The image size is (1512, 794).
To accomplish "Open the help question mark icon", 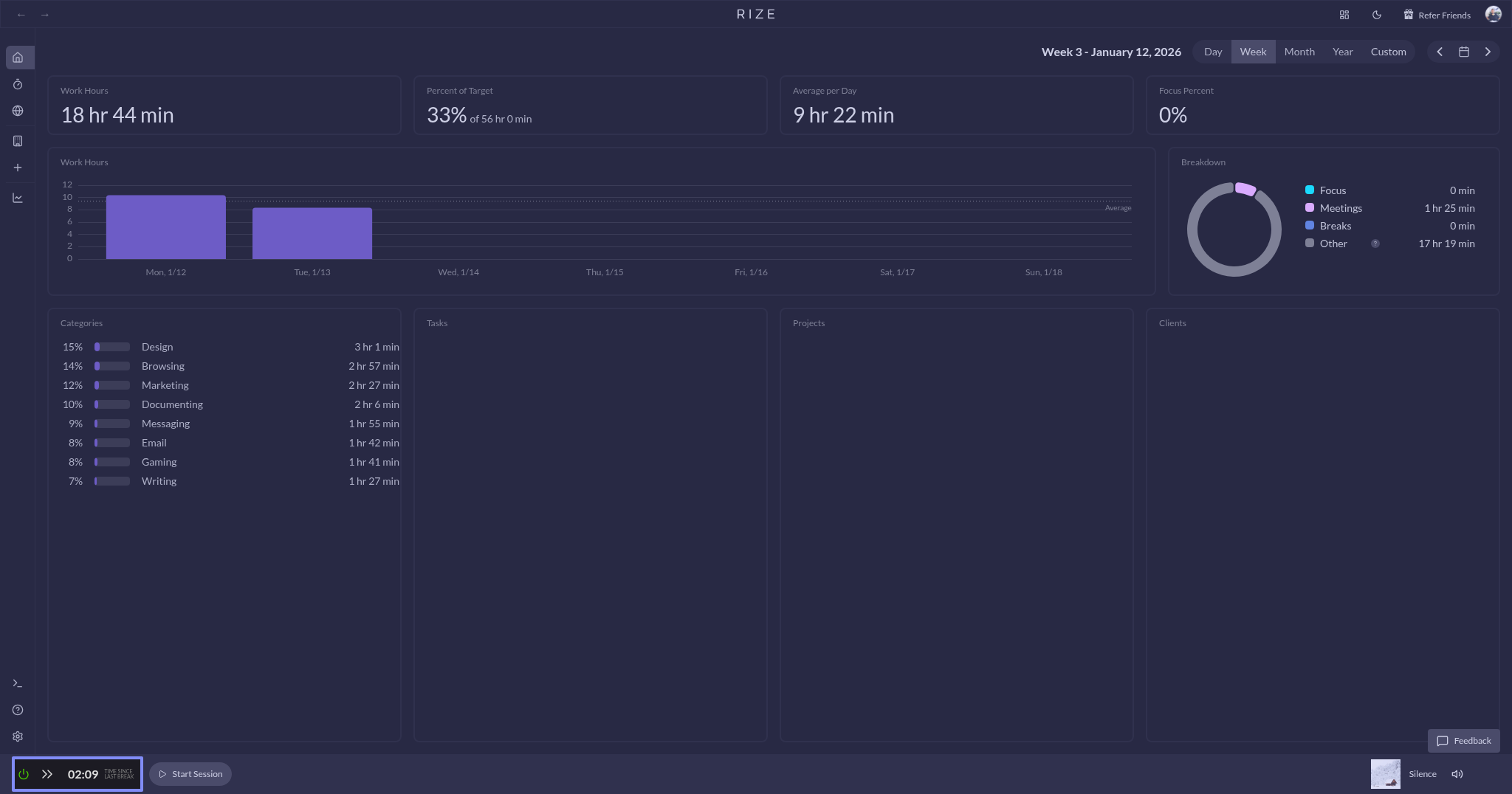I will coord(18,710).
